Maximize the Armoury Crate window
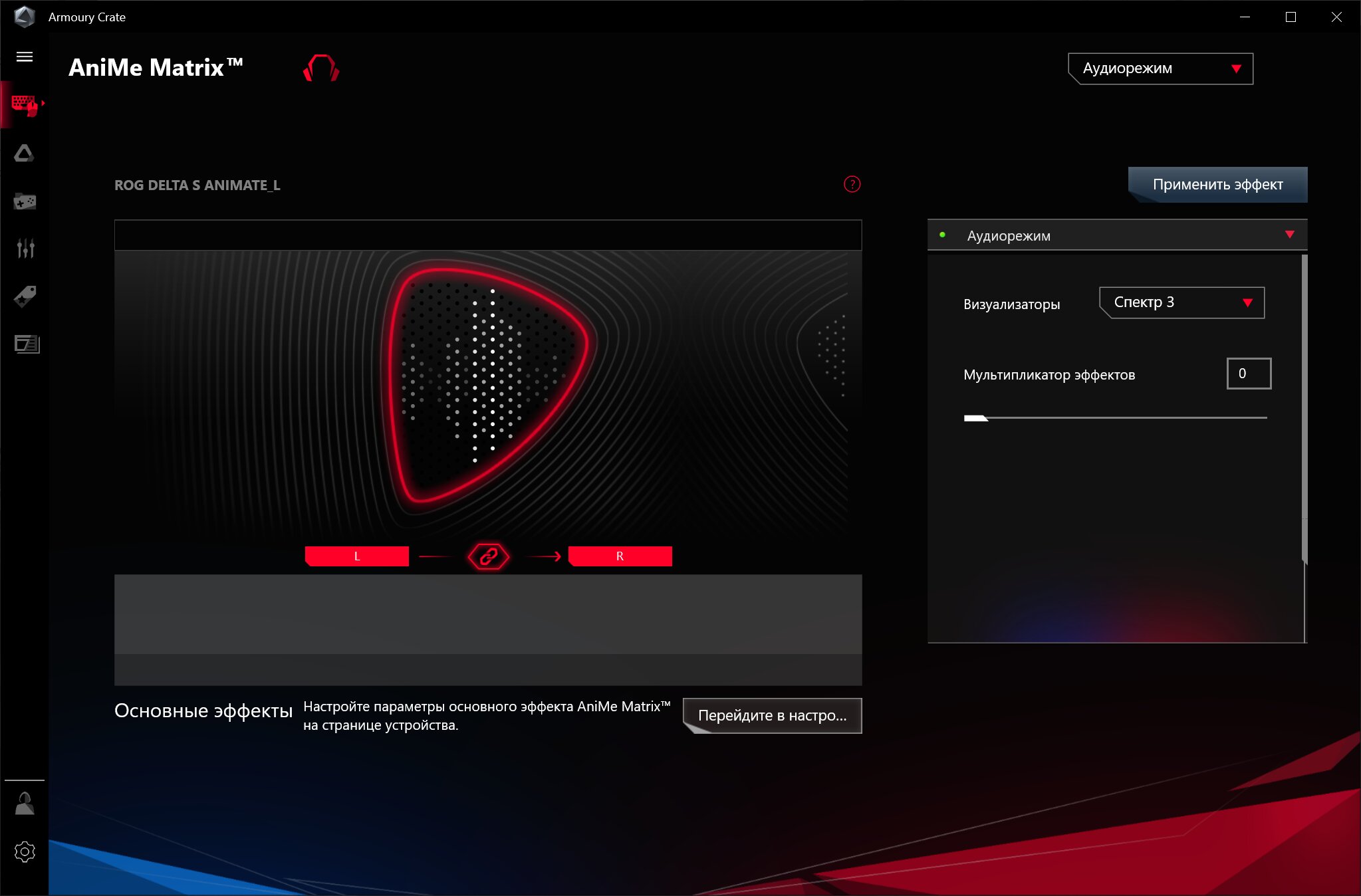The width and height of the screenshot is (1361, 896). [x=1291, y=17]
